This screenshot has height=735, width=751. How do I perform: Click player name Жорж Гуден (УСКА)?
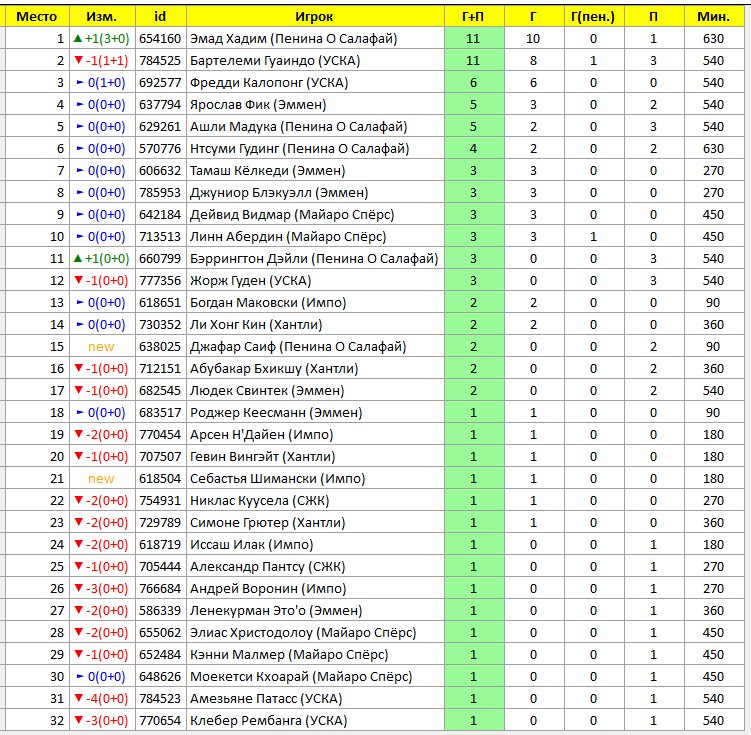250,281
